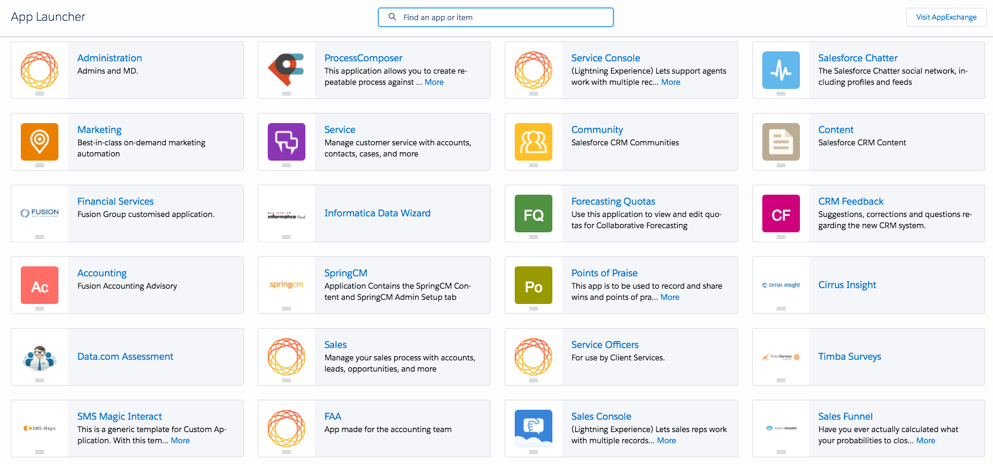This screenshot has height=464, width=993.
Task: Click 'For use by Client Services.' text
Action: coord(618,358)
